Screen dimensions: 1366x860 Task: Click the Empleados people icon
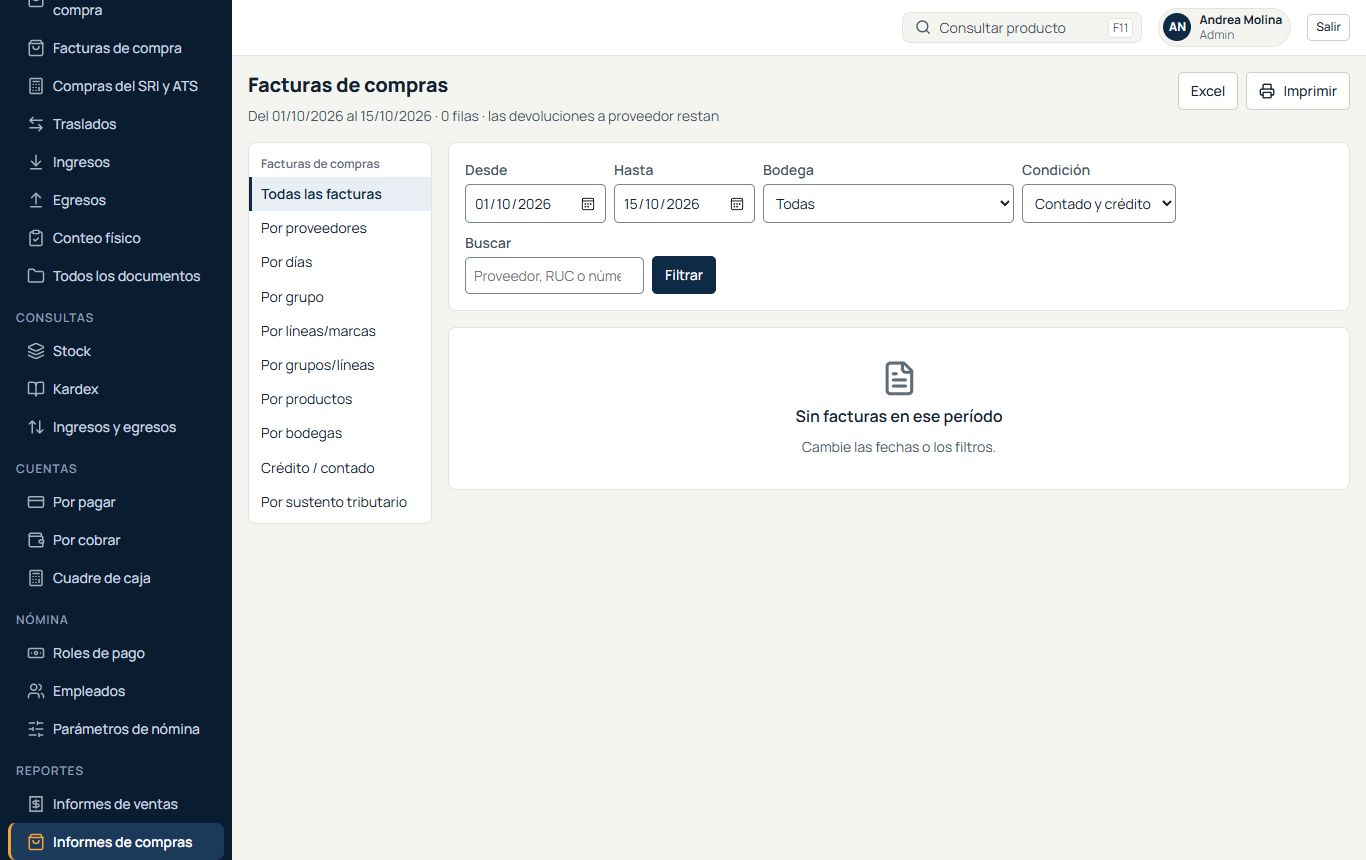pos(36,691)
